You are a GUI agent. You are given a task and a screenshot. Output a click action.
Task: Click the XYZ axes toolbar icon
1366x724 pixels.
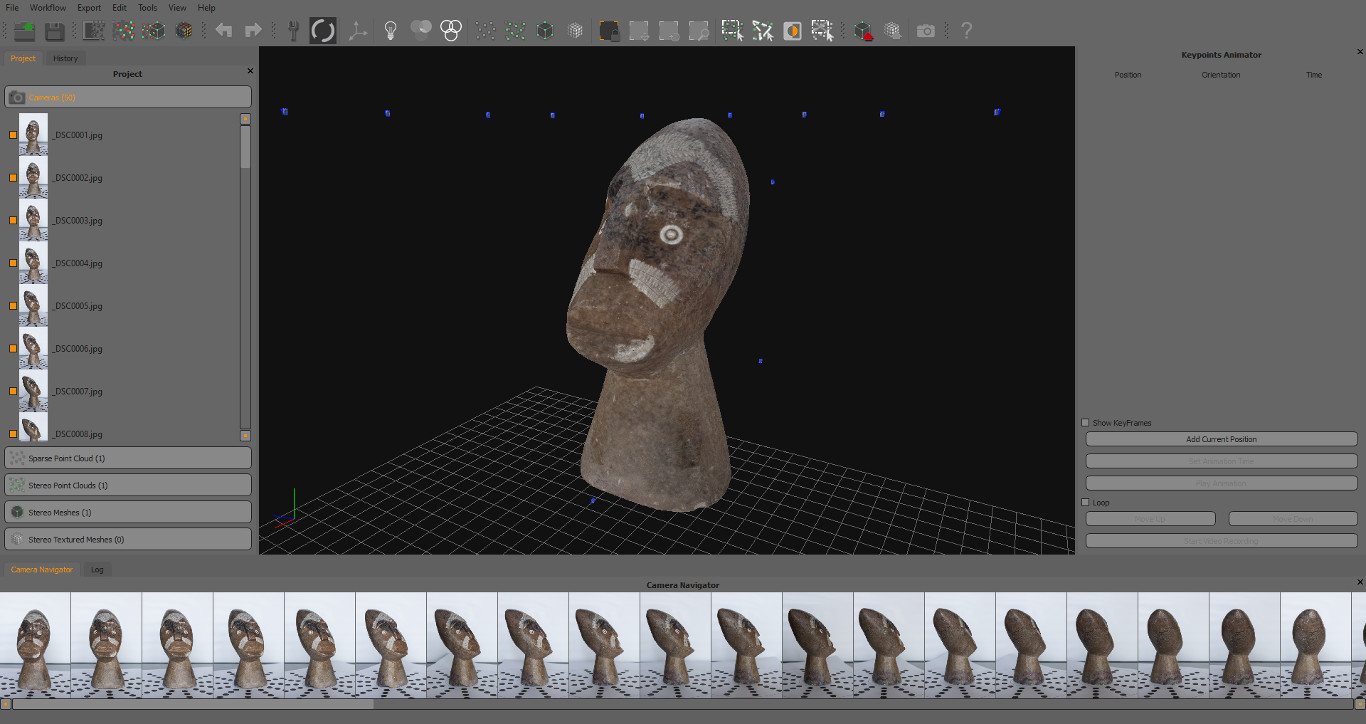(358, 31)
